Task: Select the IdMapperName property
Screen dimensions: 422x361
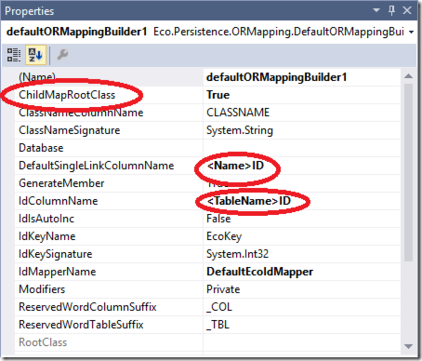Action: (x=109, y=272)
